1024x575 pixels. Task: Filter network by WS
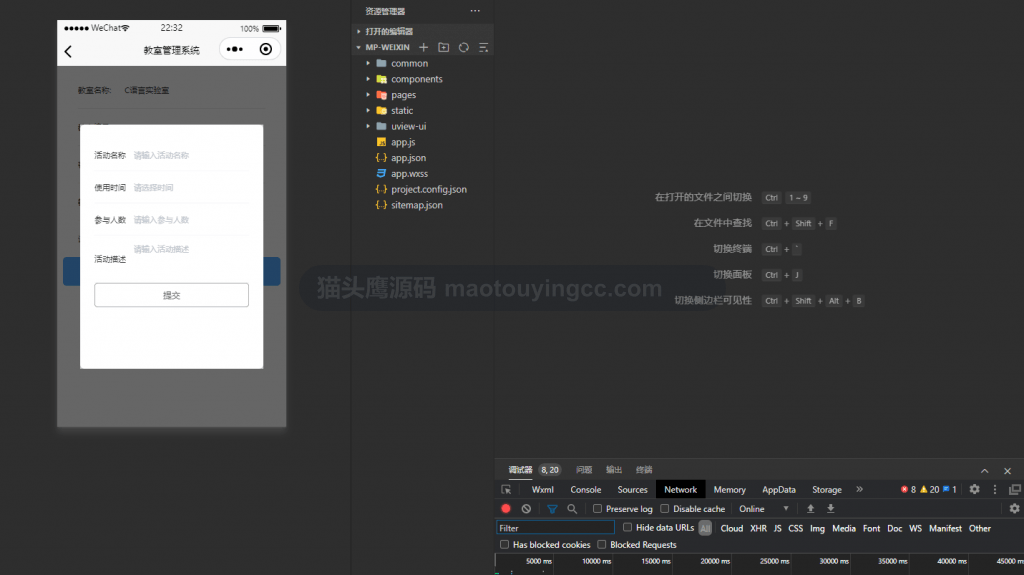(x=915, y=528)
